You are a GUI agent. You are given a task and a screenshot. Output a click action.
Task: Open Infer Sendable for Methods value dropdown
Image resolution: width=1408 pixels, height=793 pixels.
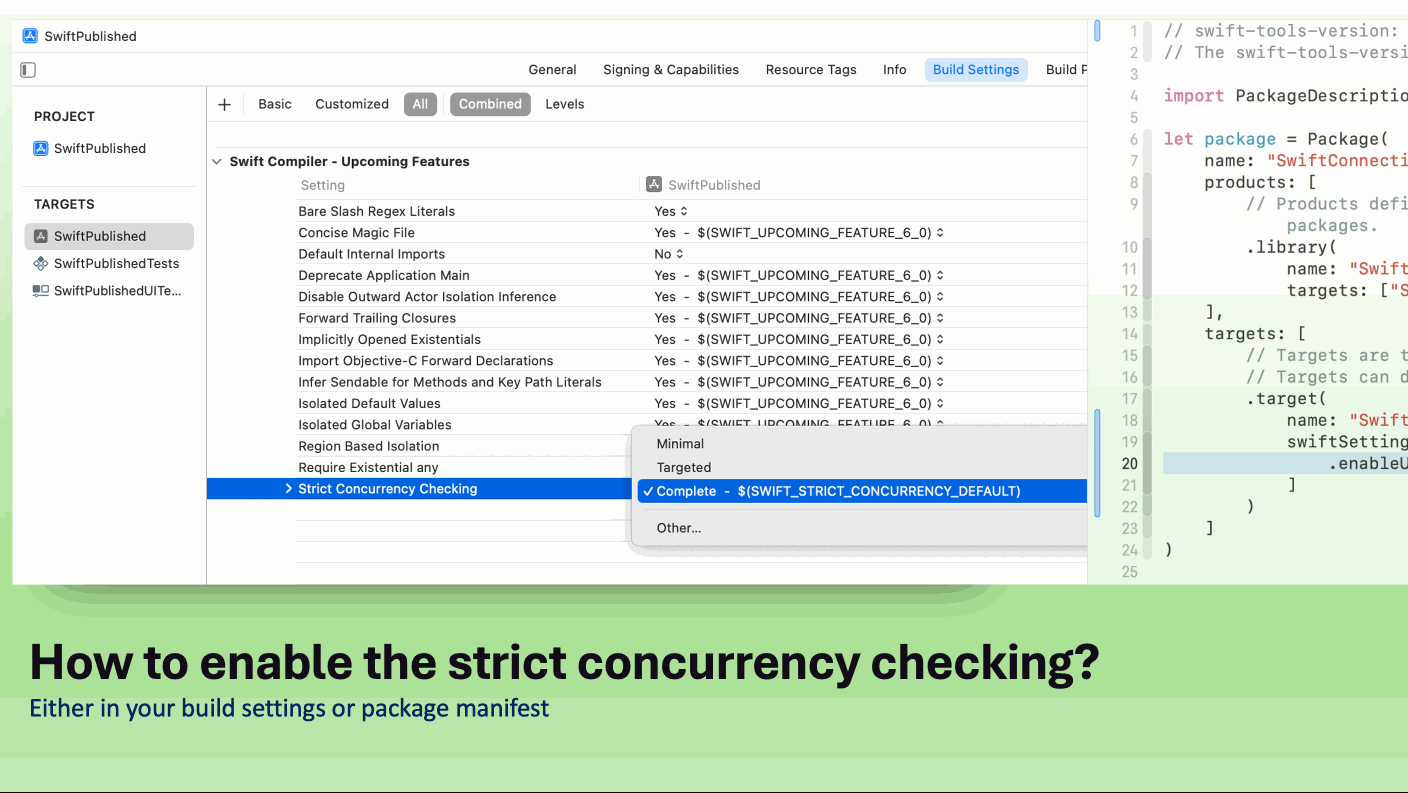(799, 382)
